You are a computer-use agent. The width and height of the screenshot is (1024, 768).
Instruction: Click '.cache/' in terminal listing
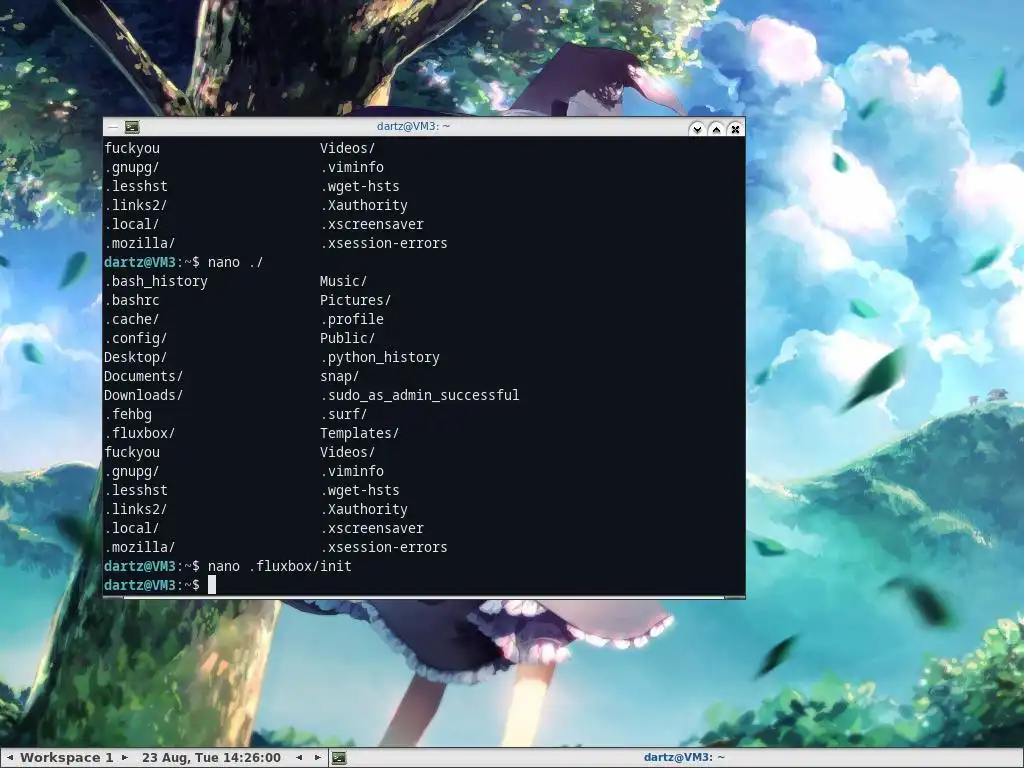pos(131,319)
